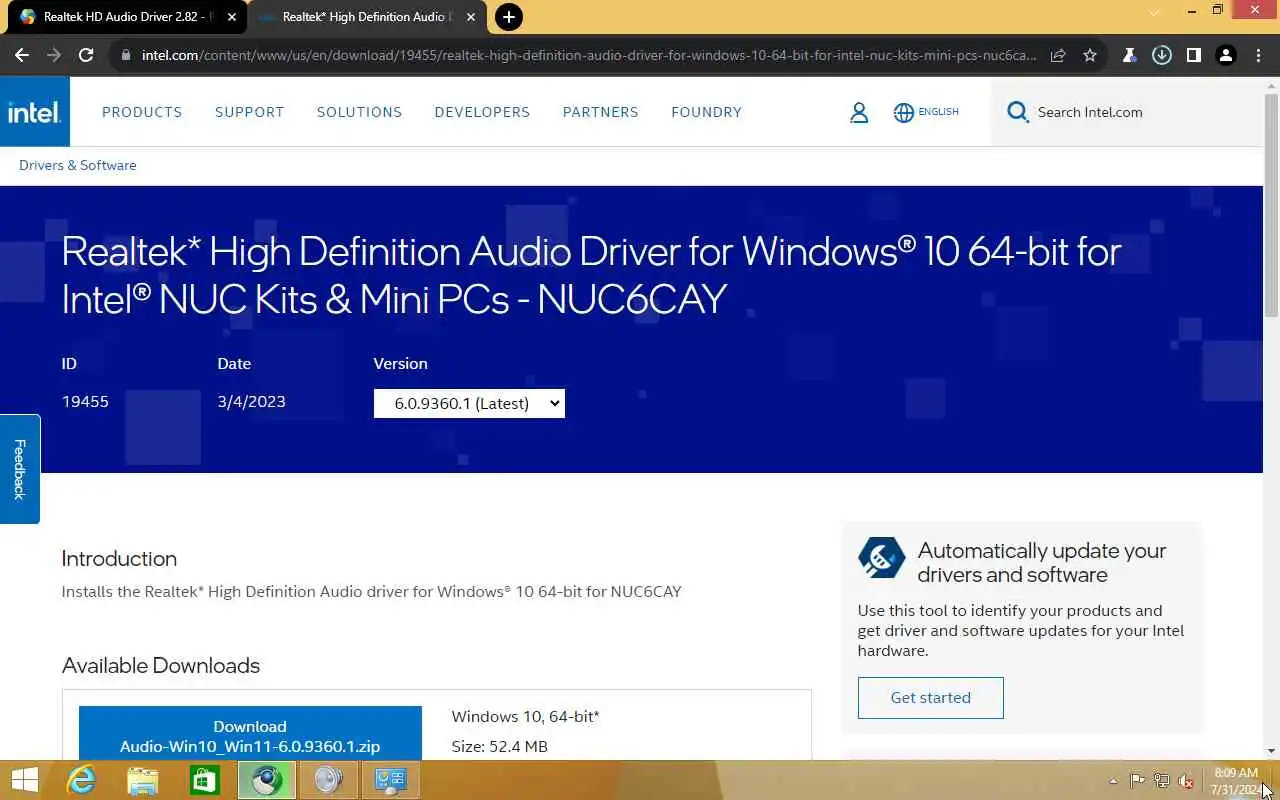Open the Chrome profile avatar

tap(1225, 56)
